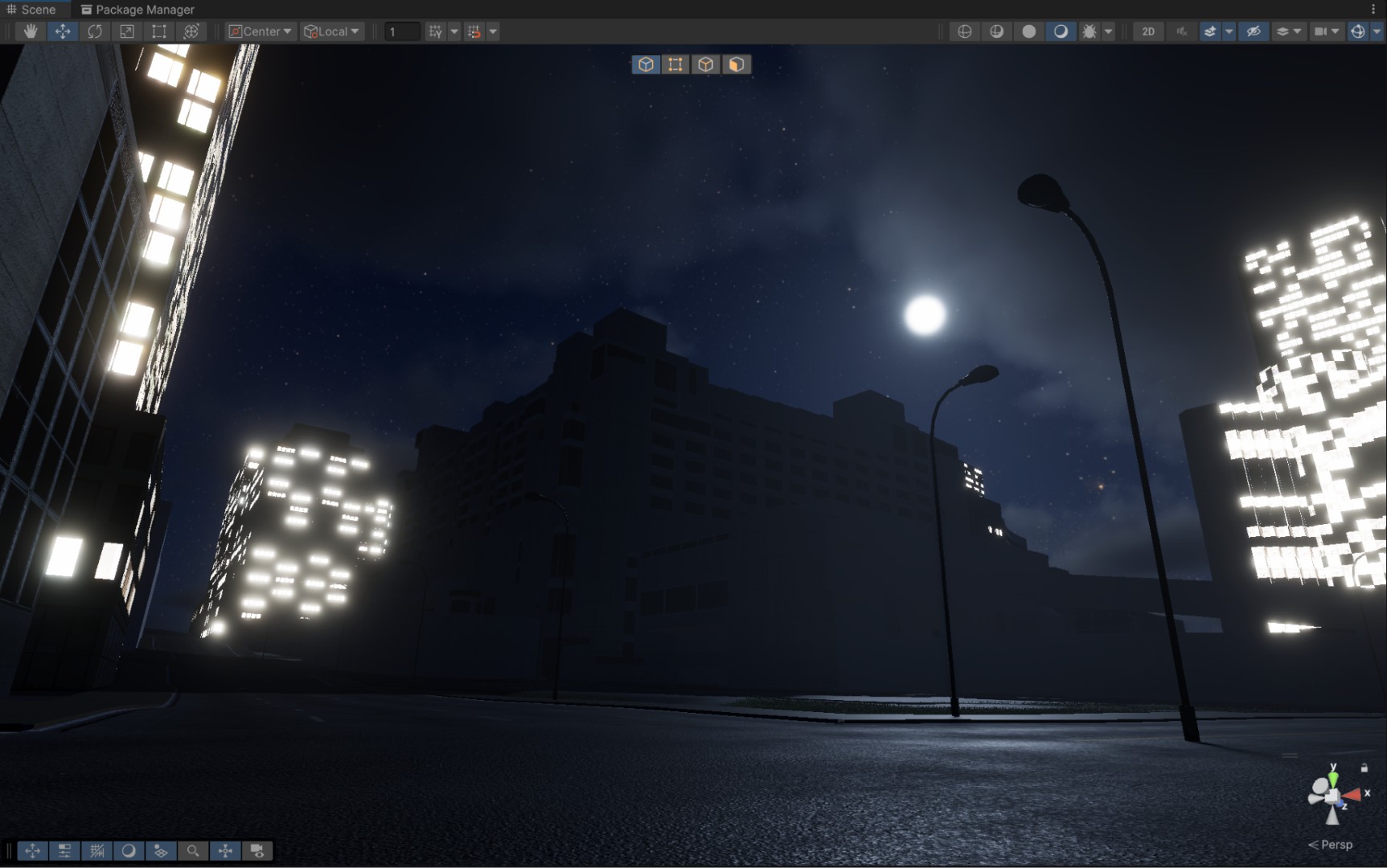Select the Hand view tool
The image size is (1387, 868).
tap(31, 31)
